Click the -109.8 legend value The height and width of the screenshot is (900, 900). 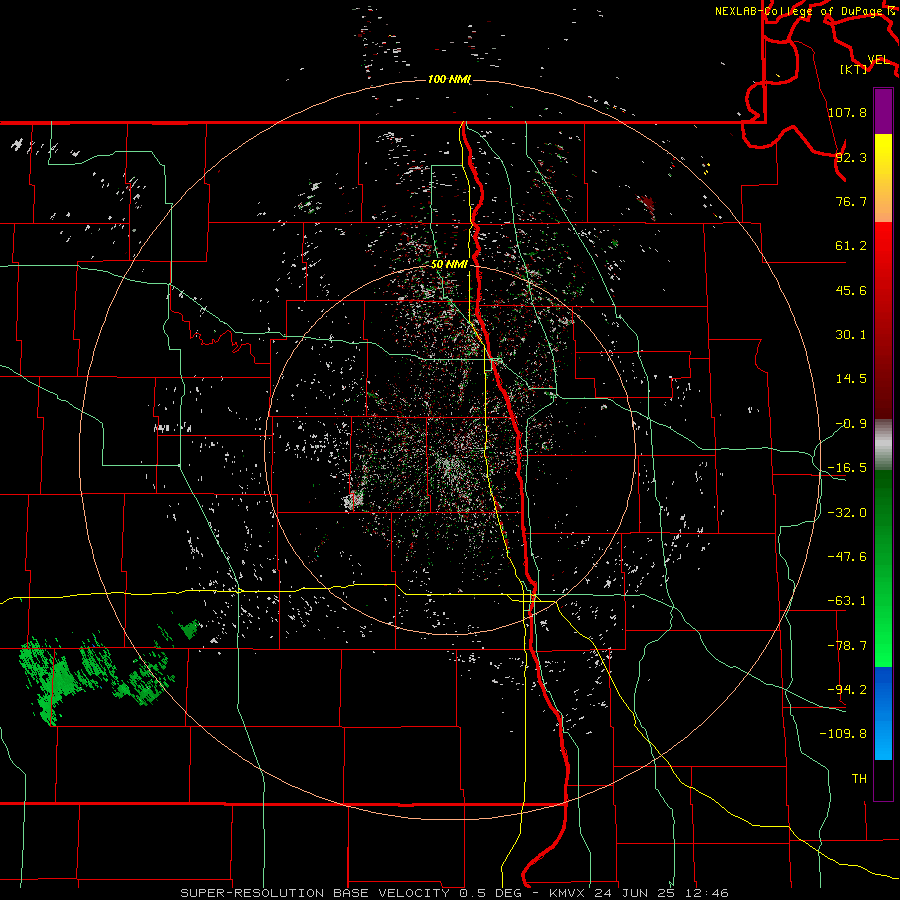pyautogui.click(x=843, y=734)
